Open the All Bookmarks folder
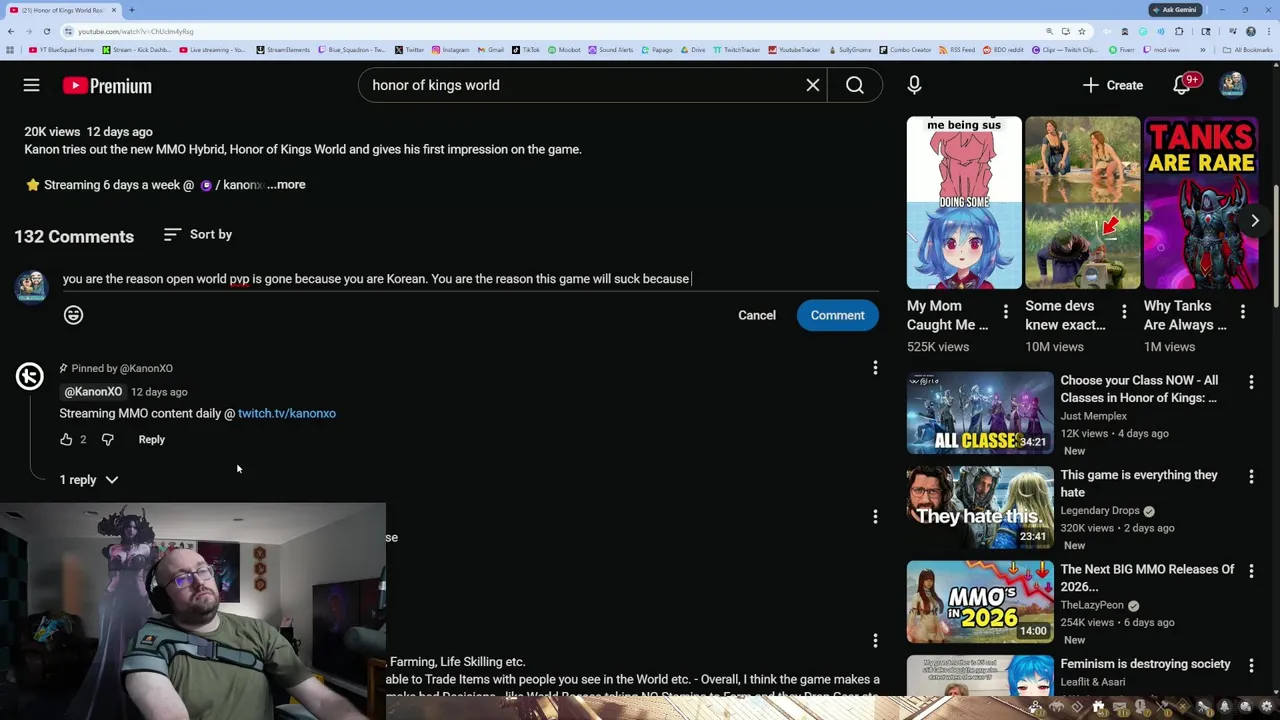This screenshot has width=1280, height=720. point(1248,49)
